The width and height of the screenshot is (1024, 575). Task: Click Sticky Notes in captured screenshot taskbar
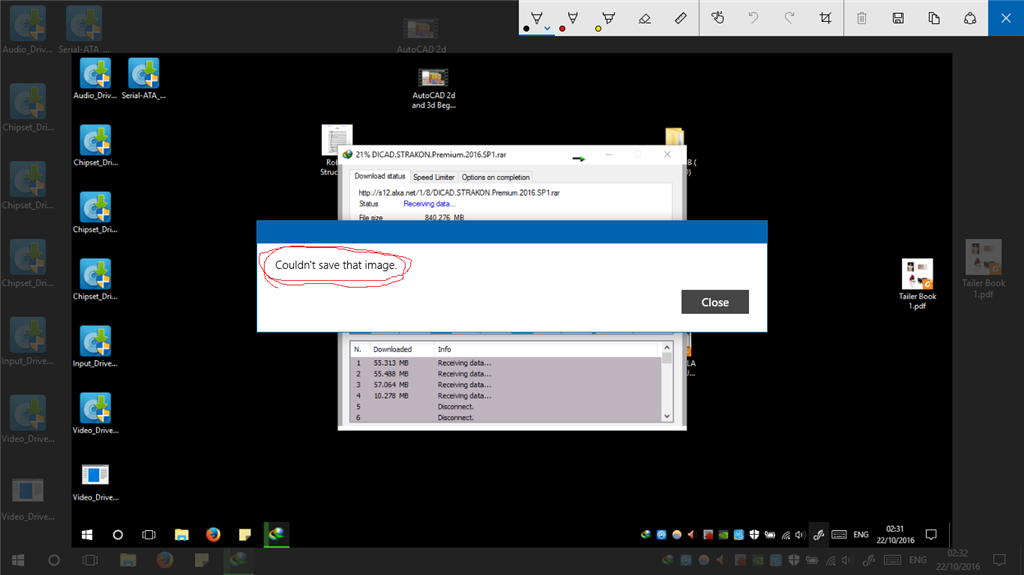[x=245, y=534]
